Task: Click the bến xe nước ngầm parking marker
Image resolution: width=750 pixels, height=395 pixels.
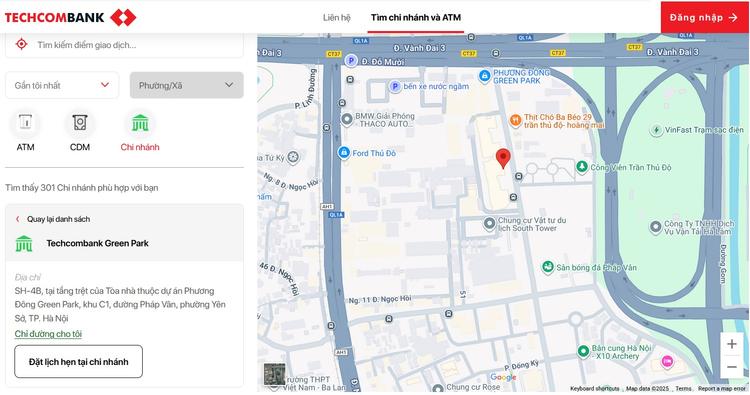Action: [x=395, y=87]
